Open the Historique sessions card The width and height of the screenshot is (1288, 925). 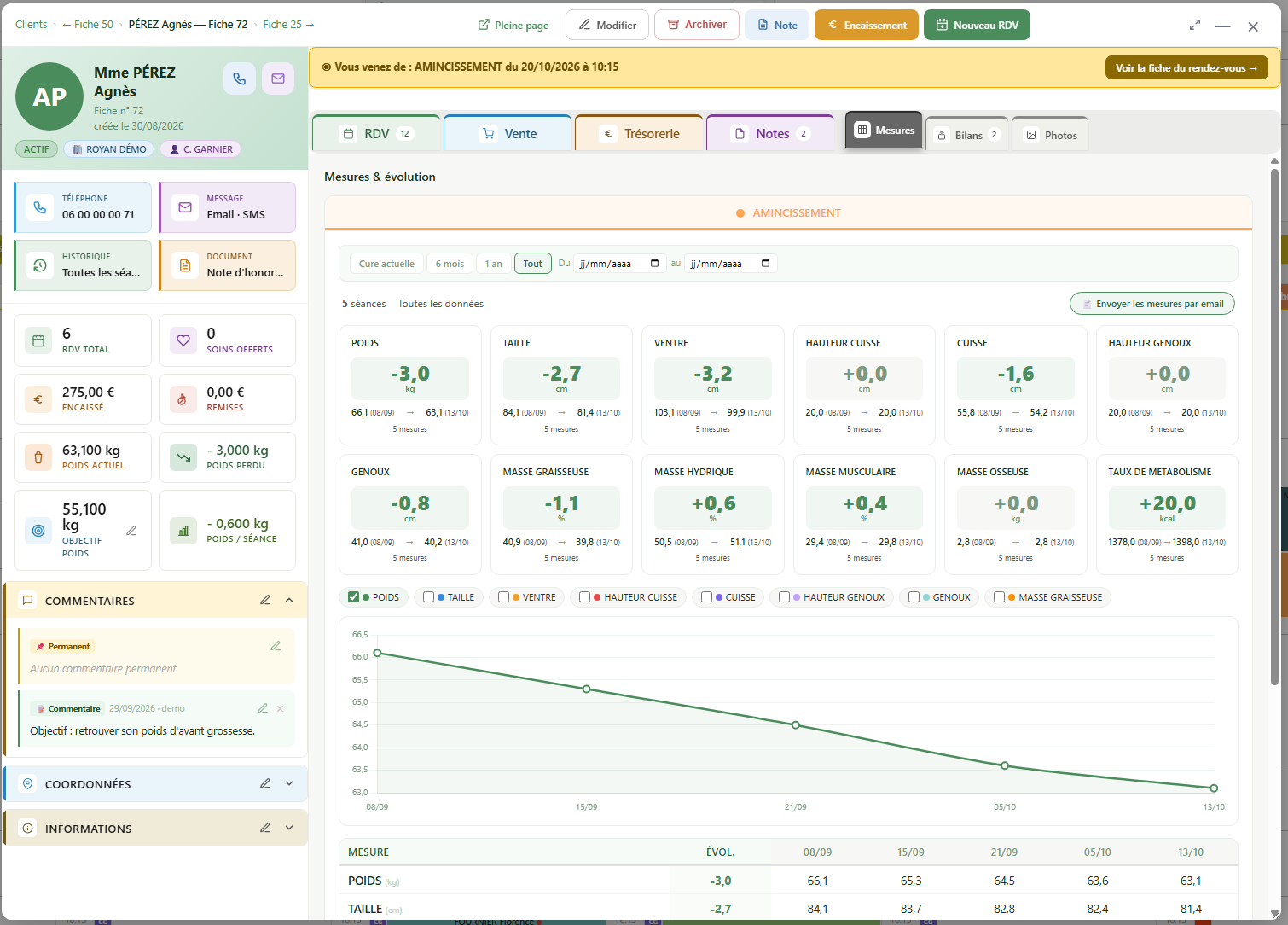[83, 265]
